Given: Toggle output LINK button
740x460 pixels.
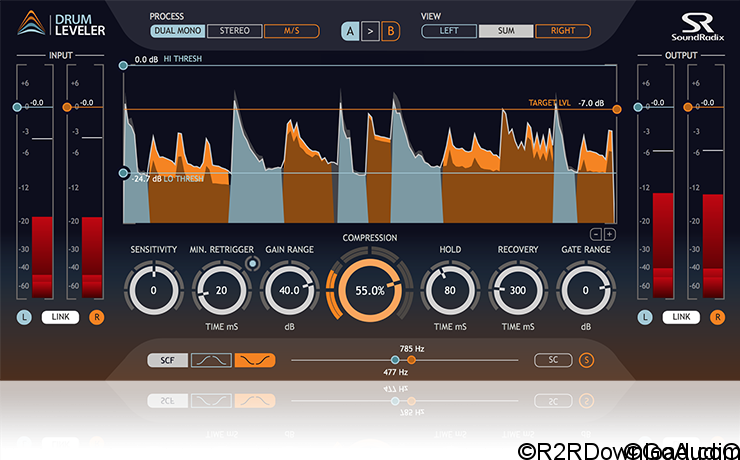Looking at the screenshot, I should [x=681, y=317].
